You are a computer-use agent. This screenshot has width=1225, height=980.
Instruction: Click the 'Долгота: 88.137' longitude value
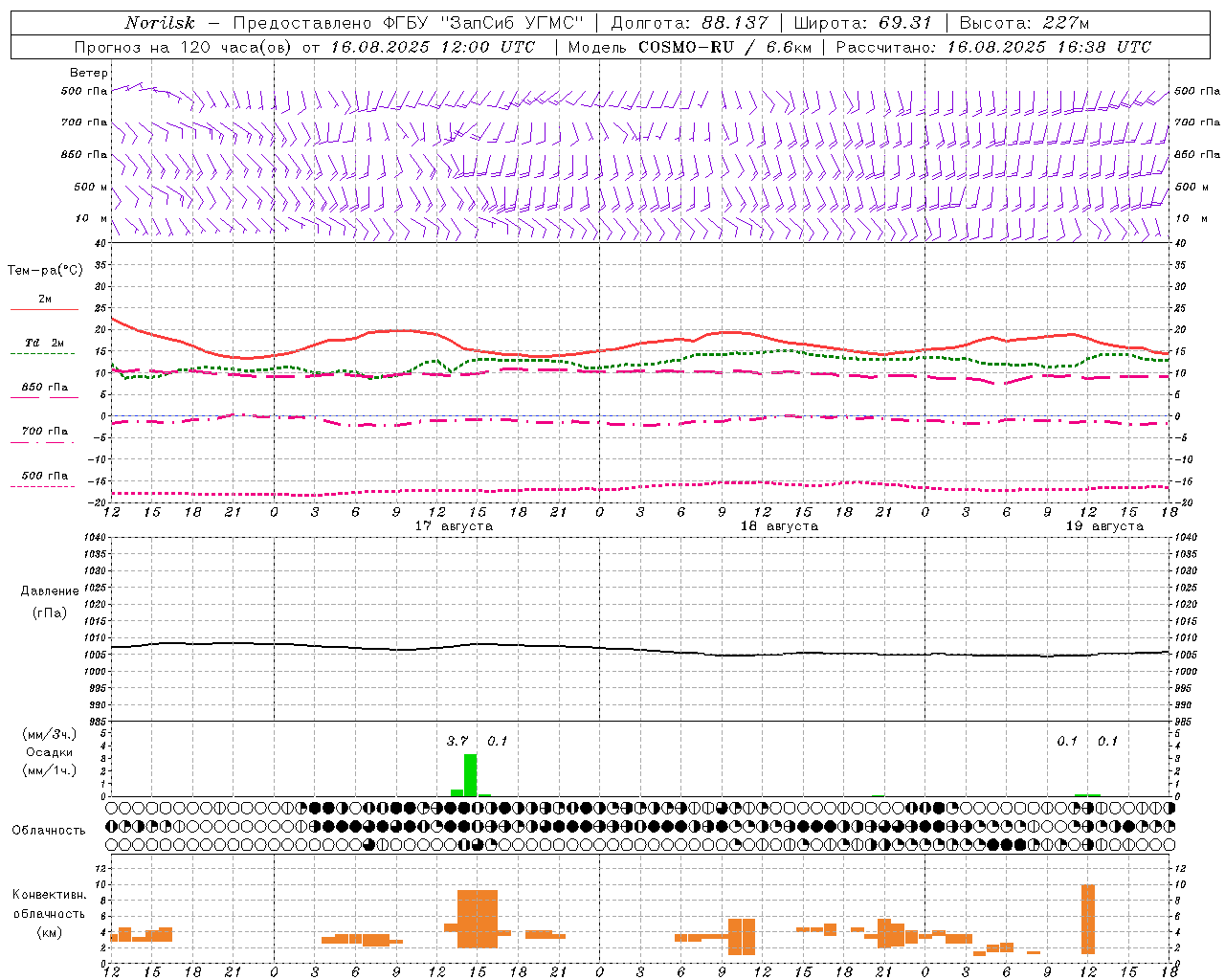tap(689, 23)
